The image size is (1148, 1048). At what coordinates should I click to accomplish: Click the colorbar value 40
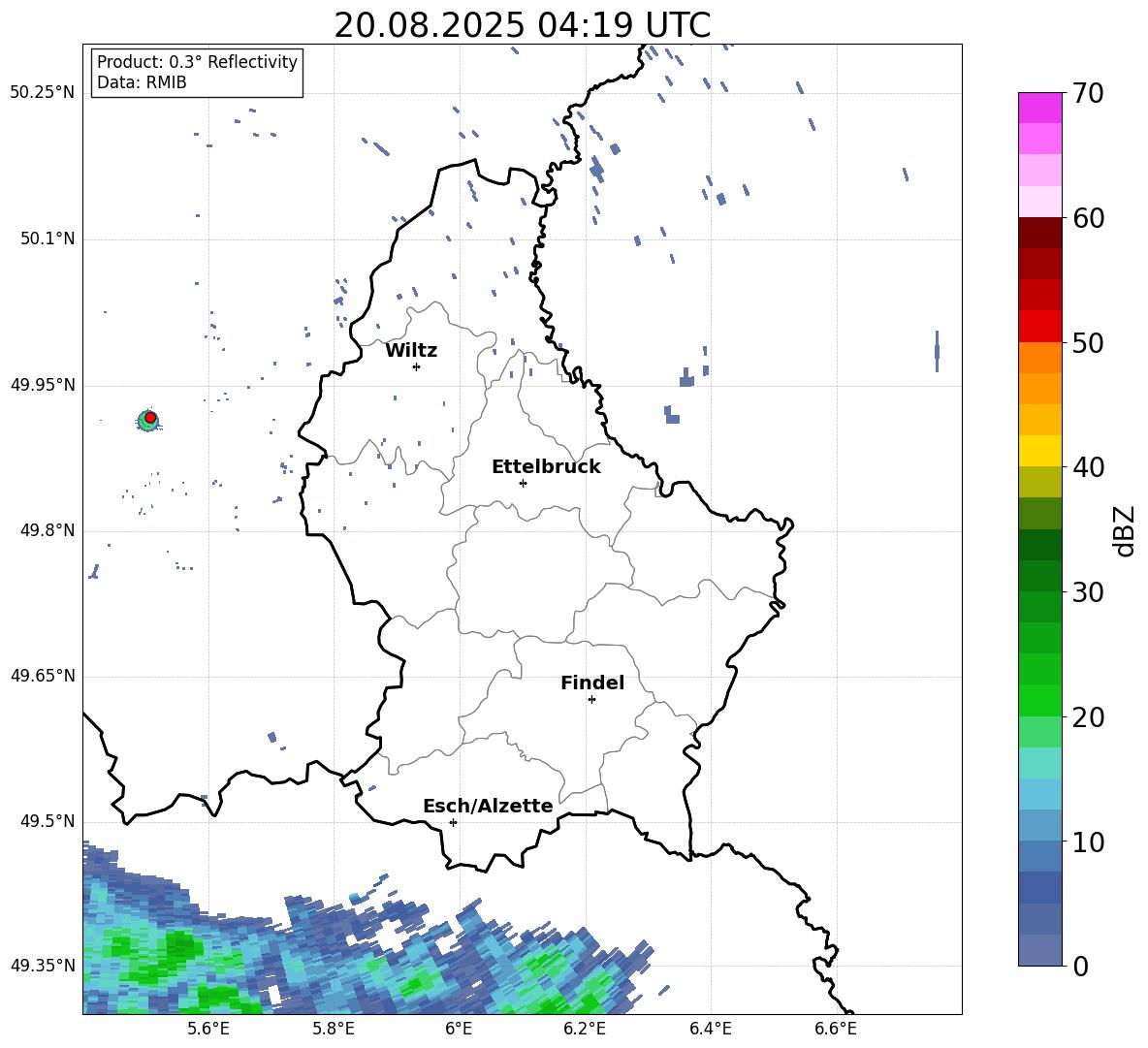(x=1089, y=467)
